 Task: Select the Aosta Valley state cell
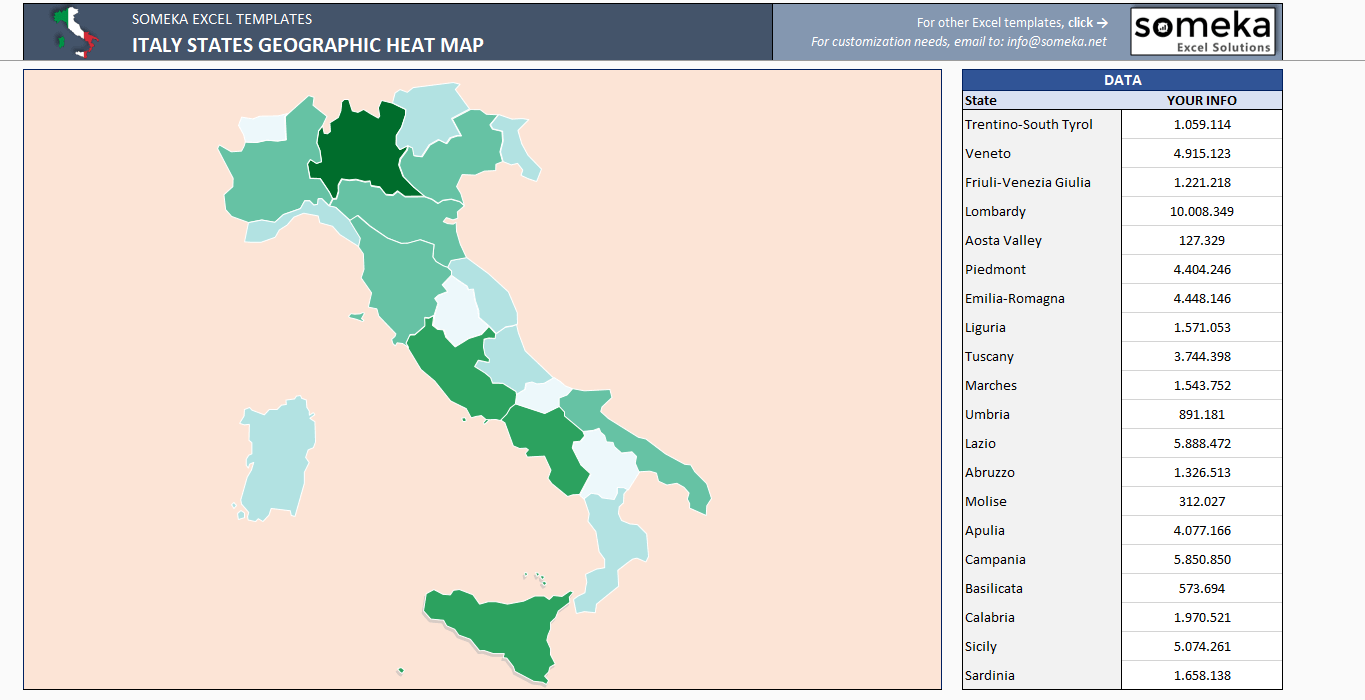[1042, 240]
